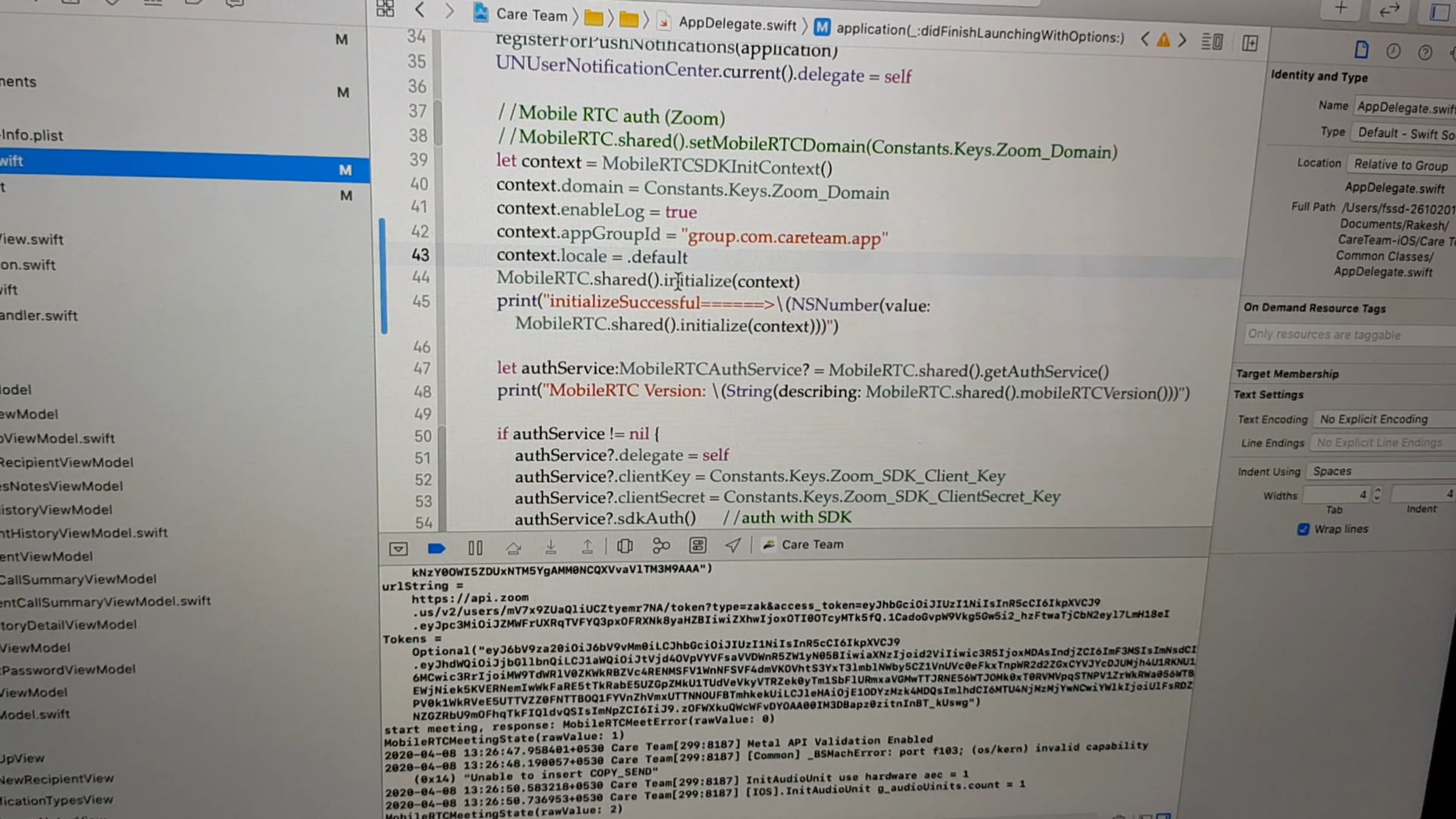Select the andler.swift file in navigator
Screen dimensions: 1456x819
39,315
